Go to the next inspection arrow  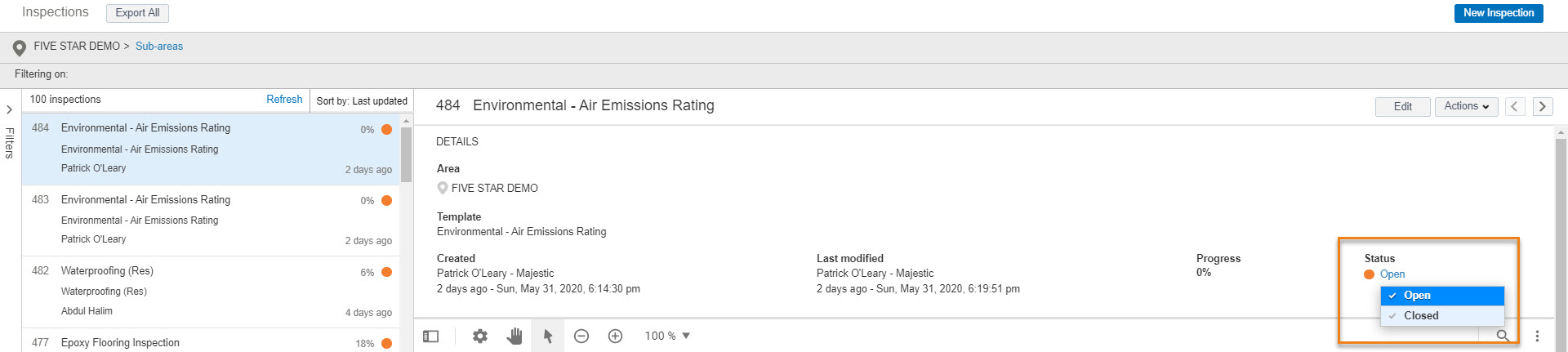tap(1543, 106)
